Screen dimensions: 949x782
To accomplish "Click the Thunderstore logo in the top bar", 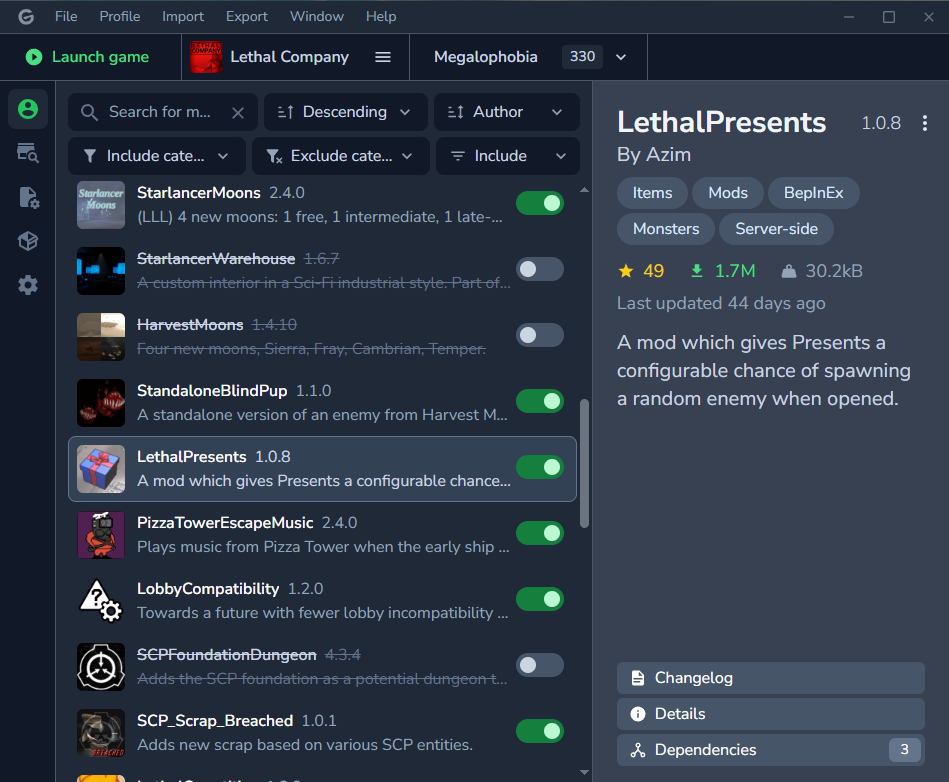I will click(x=26, y=16).
